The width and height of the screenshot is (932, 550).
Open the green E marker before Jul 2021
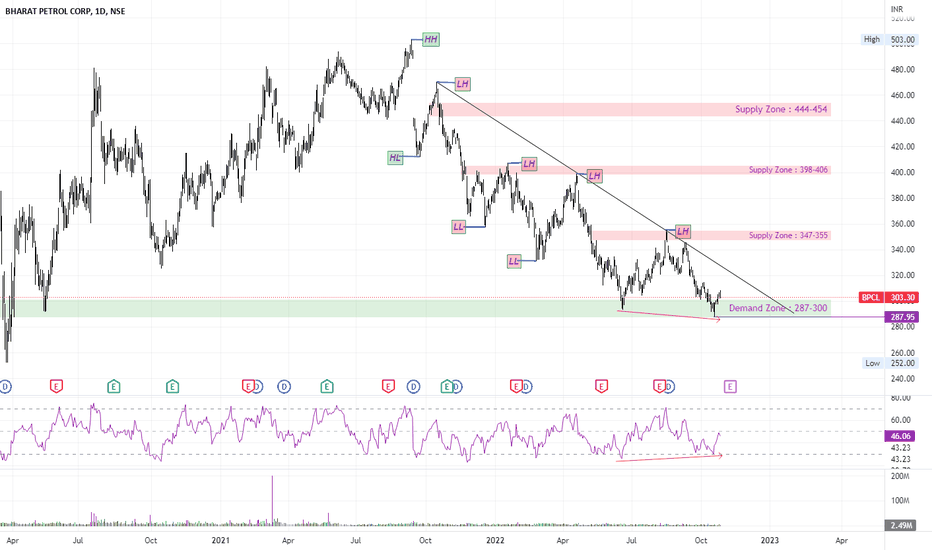[x=326, y=387]
